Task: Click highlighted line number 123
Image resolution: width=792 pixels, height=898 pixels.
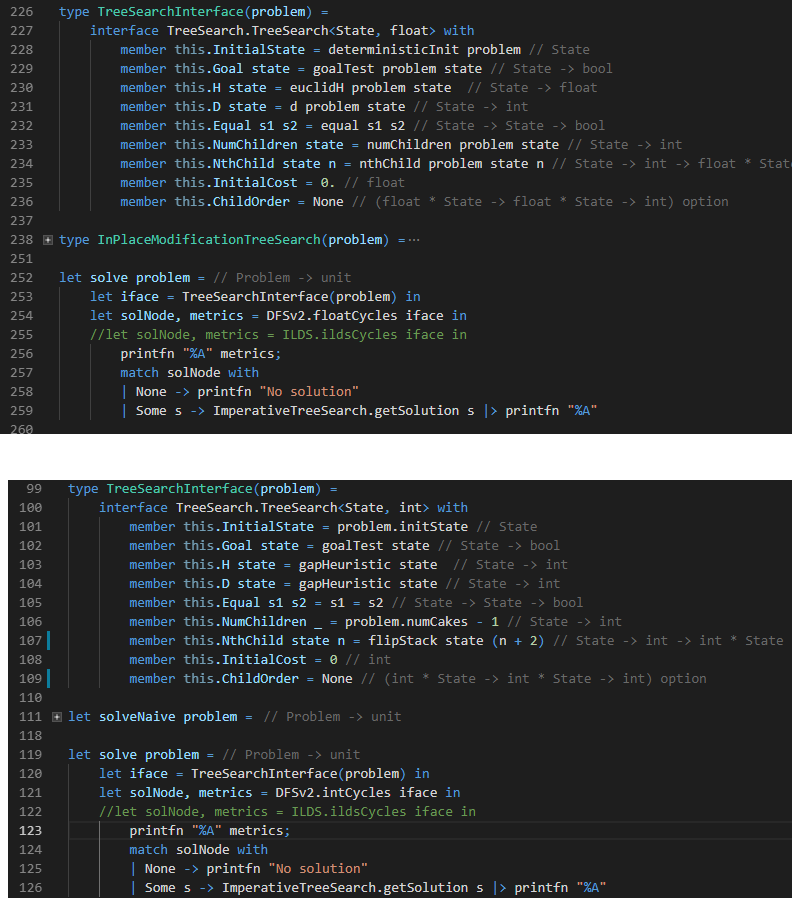Action: tap(29, 831)
